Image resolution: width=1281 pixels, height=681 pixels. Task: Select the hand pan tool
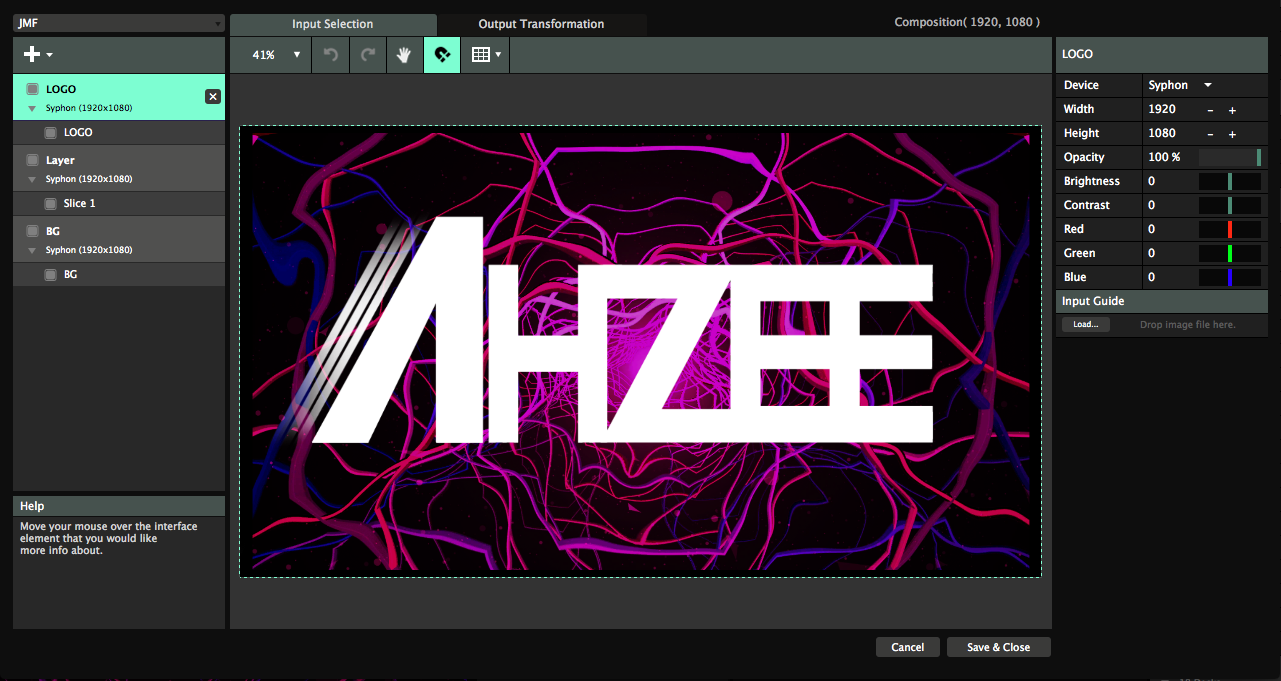[405, 55]
